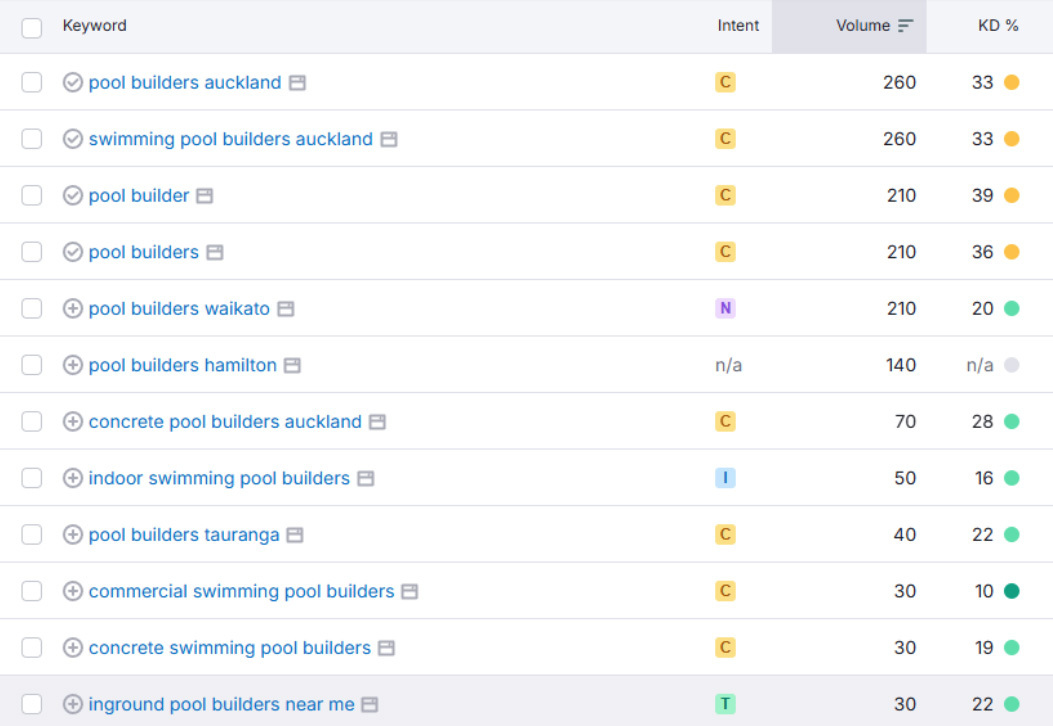Tick the select-all checkbox in header
The width and height of the screenshot is (1053, 726).
[x=32, y=27]
